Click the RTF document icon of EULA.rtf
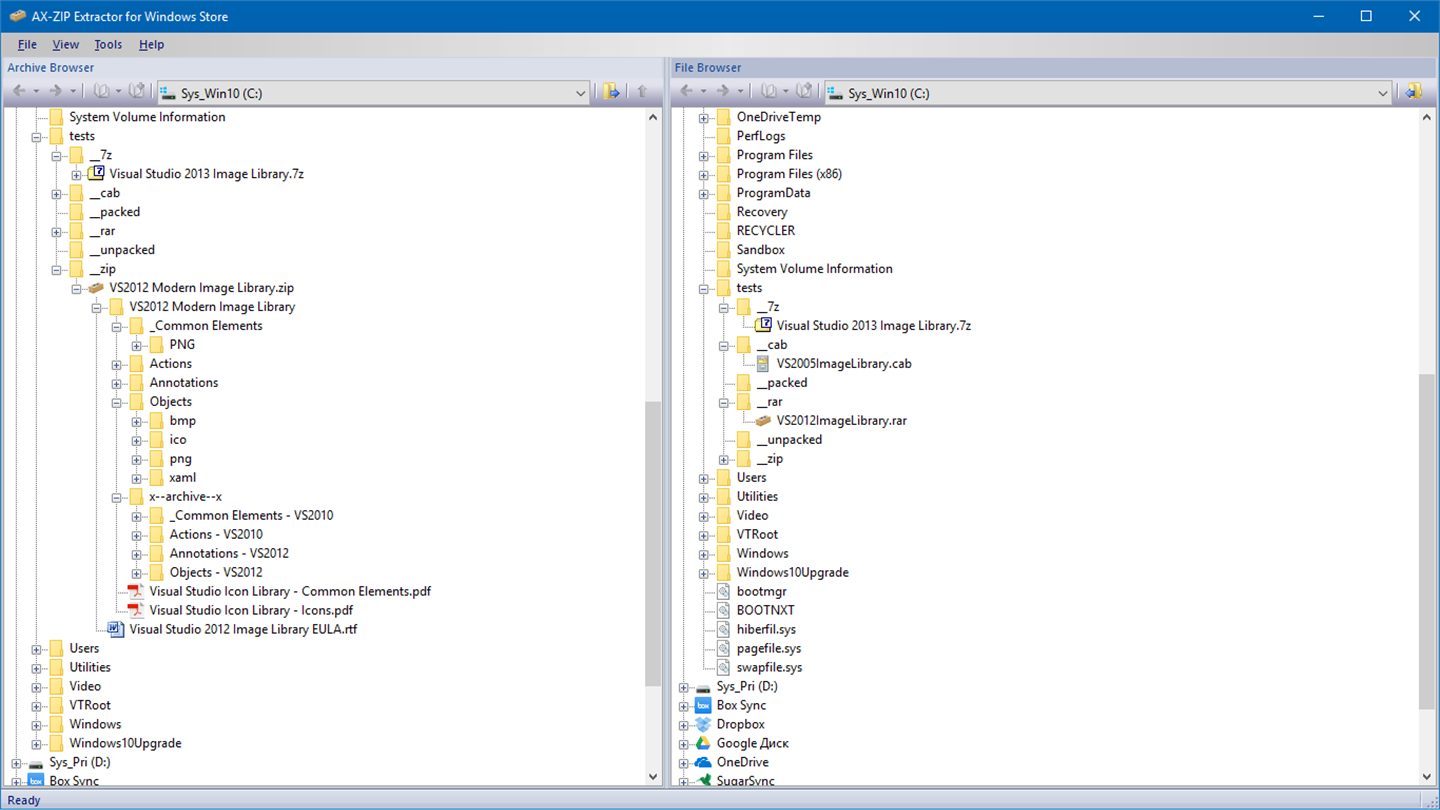The width and height of the screenshot is (1440, 810). [116, 629]
